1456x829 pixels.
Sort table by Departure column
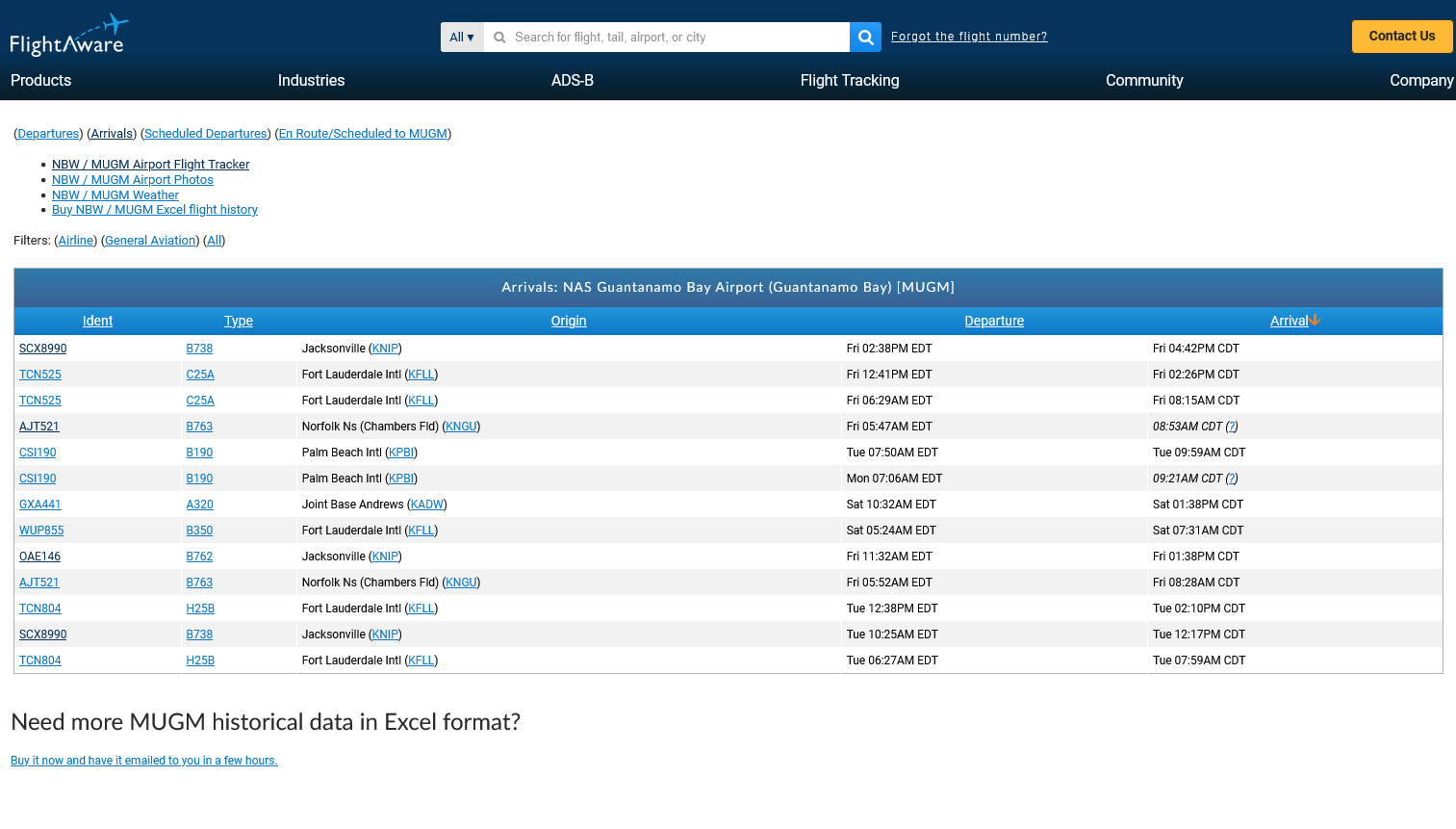(994, 321)
